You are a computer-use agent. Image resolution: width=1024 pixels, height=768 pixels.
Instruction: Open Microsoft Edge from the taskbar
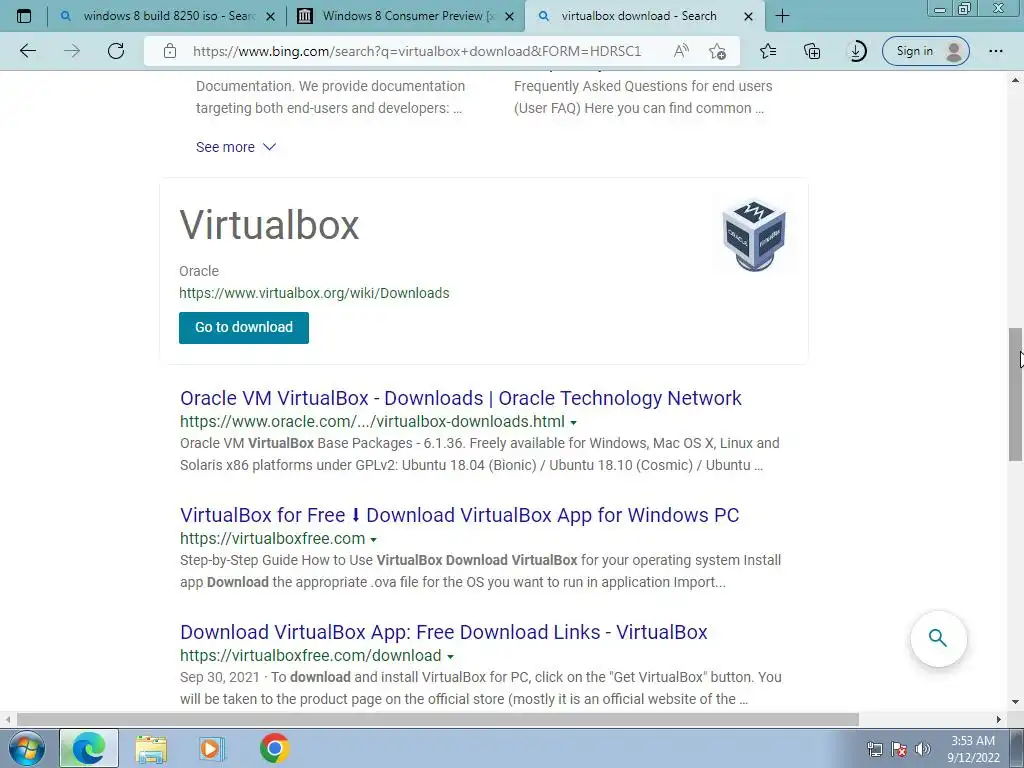point(89,748)
